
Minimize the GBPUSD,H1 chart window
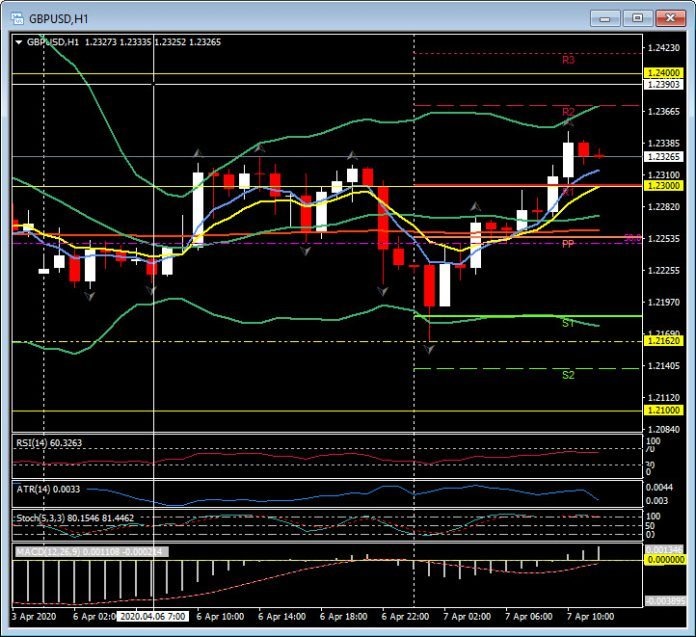point(605,19)
